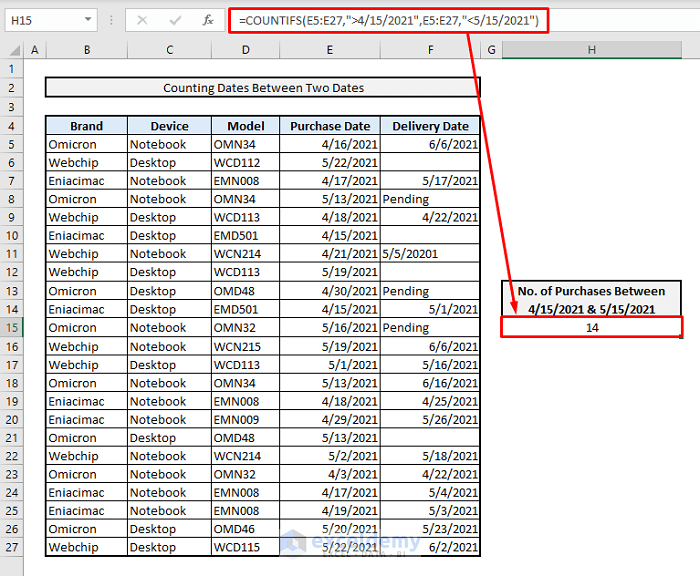Viewport: 700px width, 576px height.
Task: Select delivery date 5/1/2021 in row 14
Action: click(430, 309)
